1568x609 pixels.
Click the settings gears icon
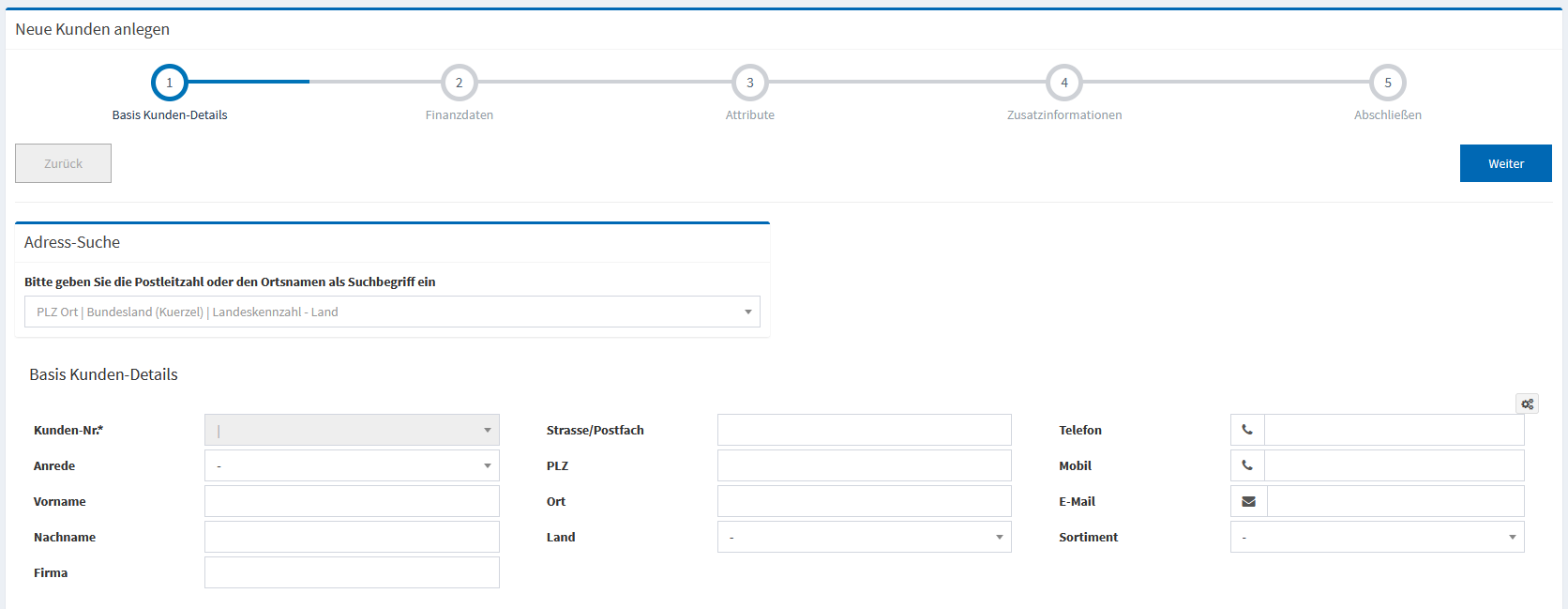point(1527,403)
